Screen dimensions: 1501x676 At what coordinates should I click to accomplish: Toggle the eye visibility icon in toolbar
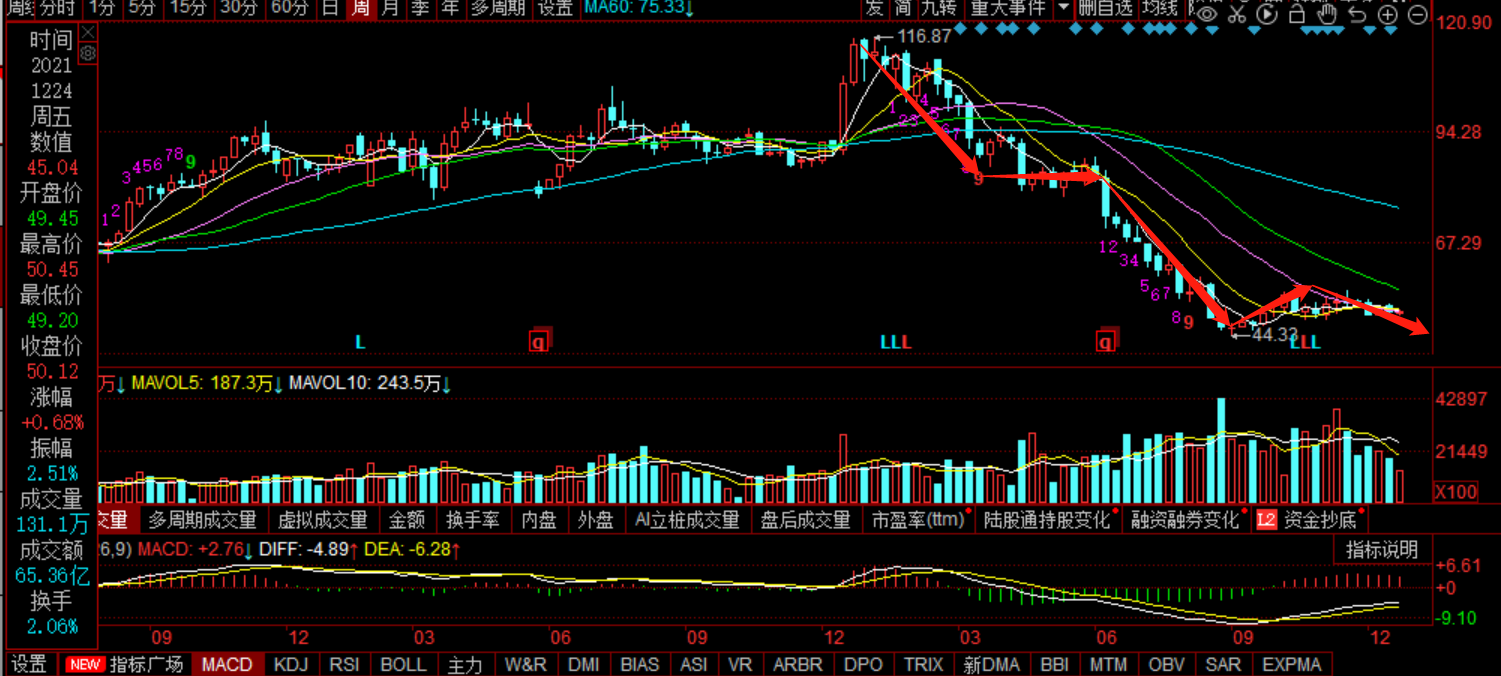point(1207,14)
